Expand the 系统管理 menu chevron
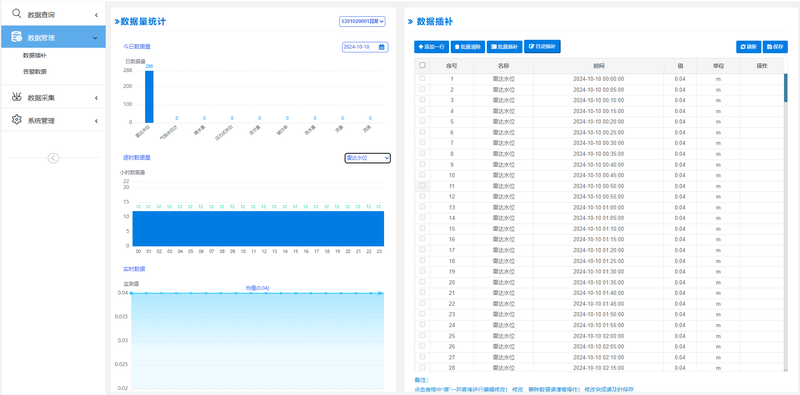The height and width of the screenshot is (395, 800). tap(96, 121)
